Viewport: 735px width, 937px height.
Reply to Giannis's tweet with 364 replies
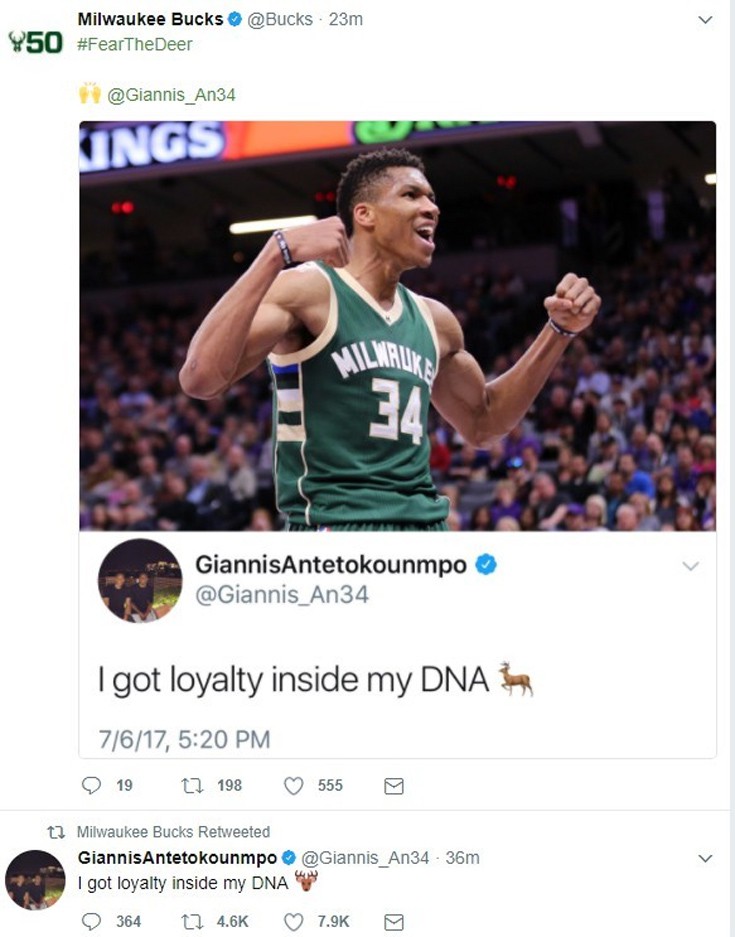92,921
